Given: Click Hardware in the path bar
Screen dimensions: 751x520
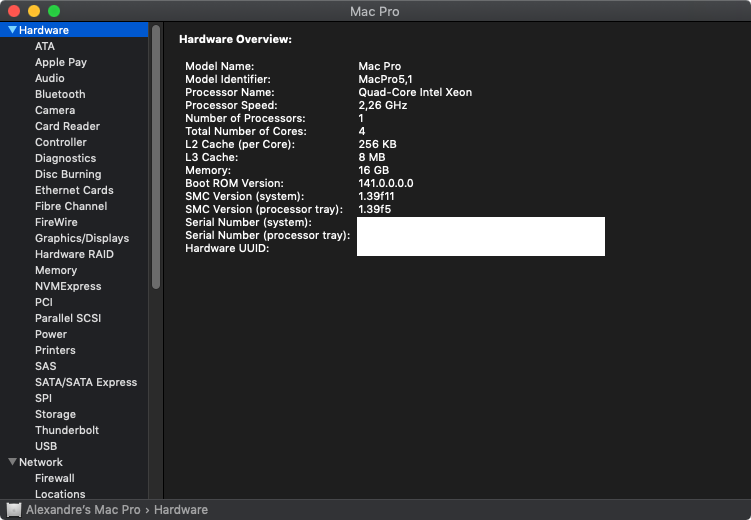Looking at the screenshot, I should [x=181, y=509].
